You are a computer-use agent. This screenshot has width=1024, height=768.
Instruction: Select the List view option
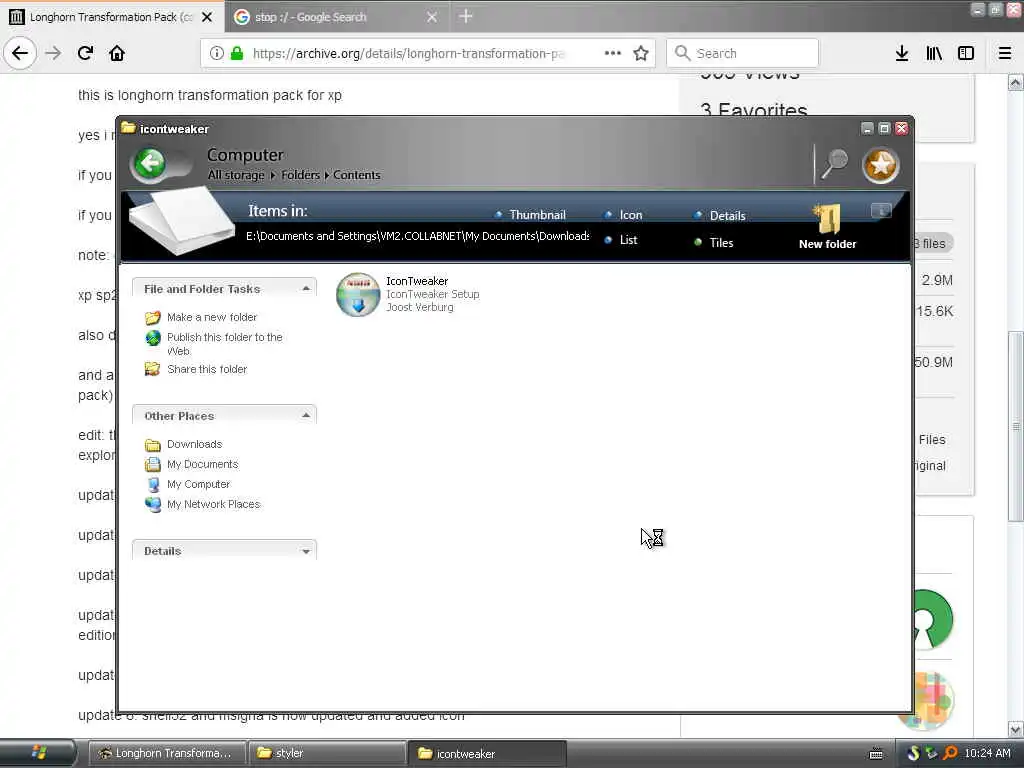(621, 240)
